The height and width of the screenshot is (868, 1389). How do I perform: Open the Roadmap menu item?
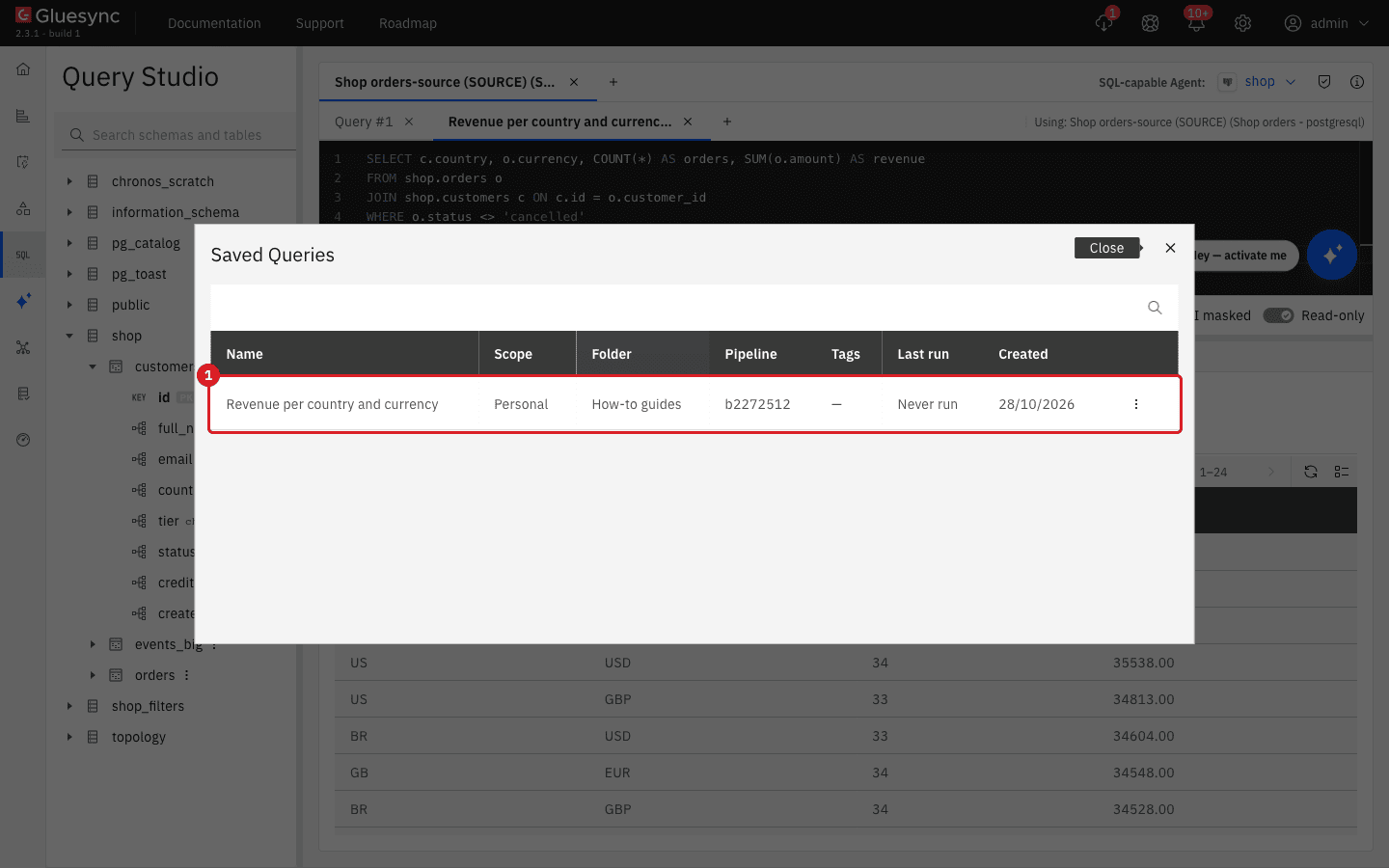[408, 23]
